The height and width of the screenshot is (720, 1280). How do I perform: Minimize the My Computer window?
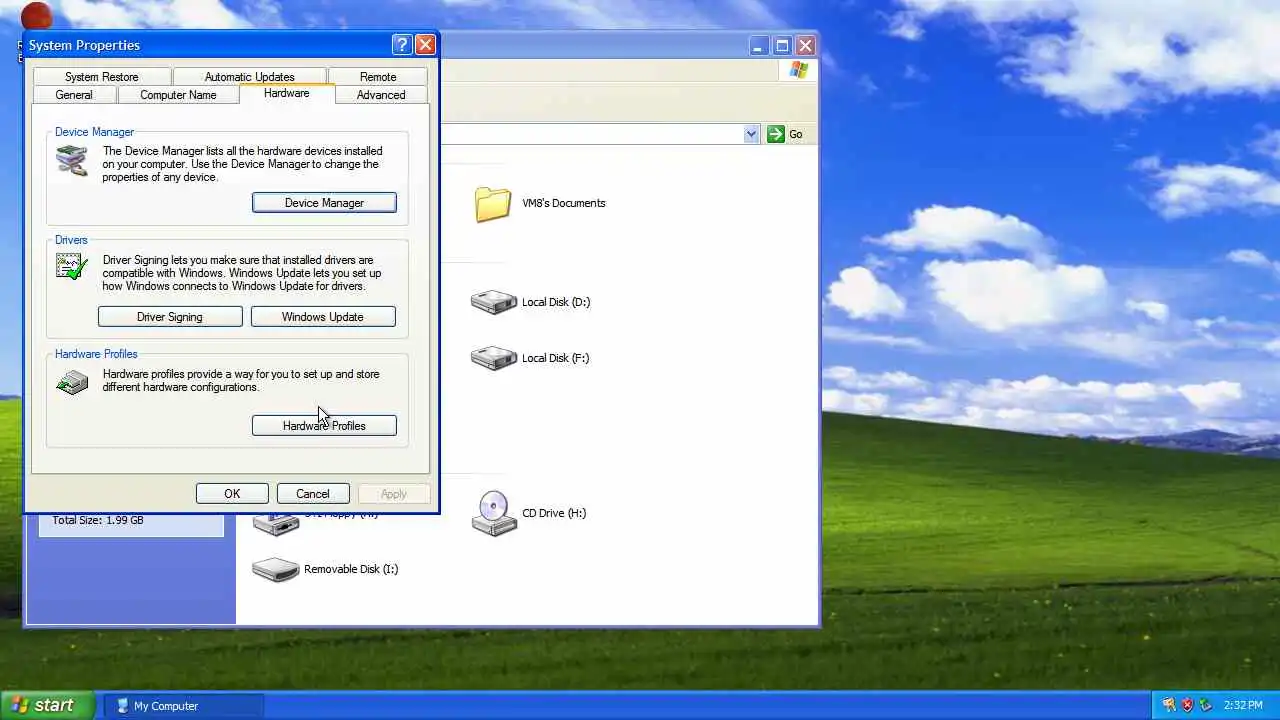tap(758, 45)
